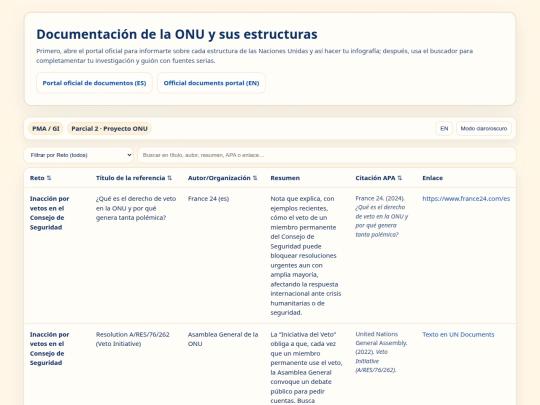540x405 pixels.
Task: Click the summary beginning Nota que explica
Action: 306,256
